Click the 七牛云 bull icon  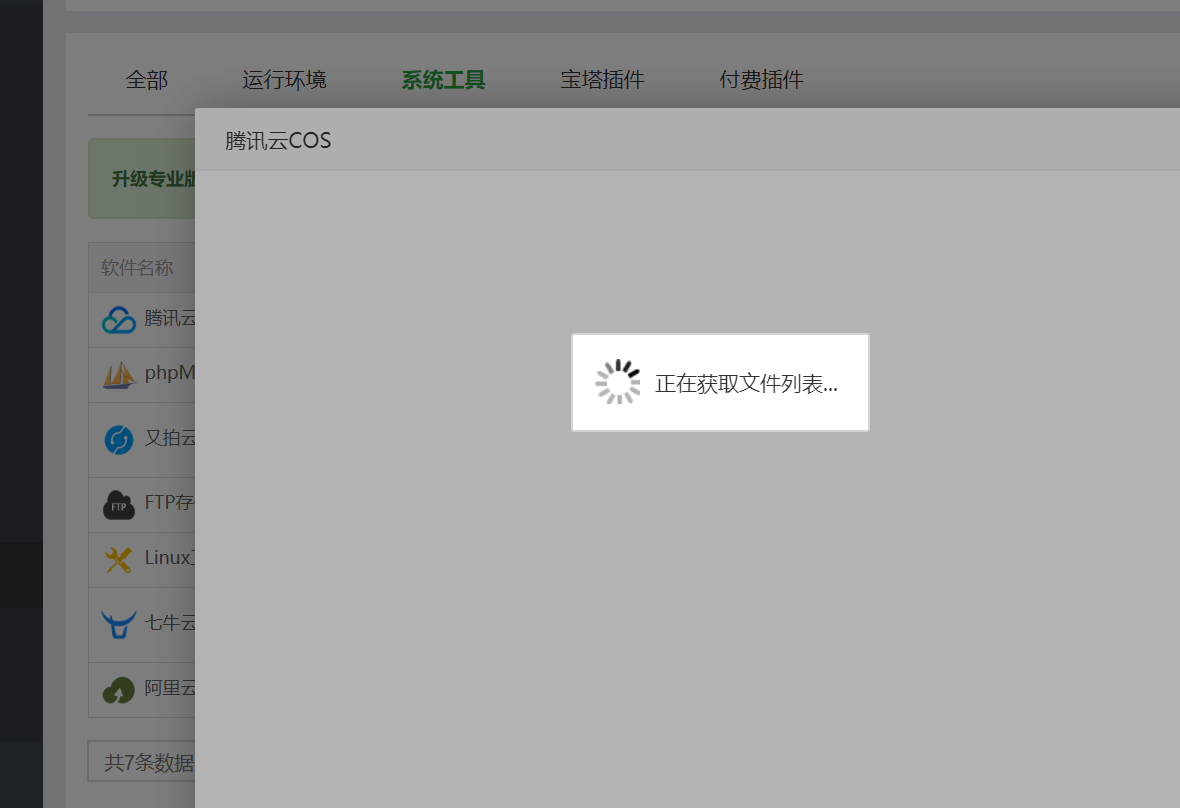(x=119, y=624)
